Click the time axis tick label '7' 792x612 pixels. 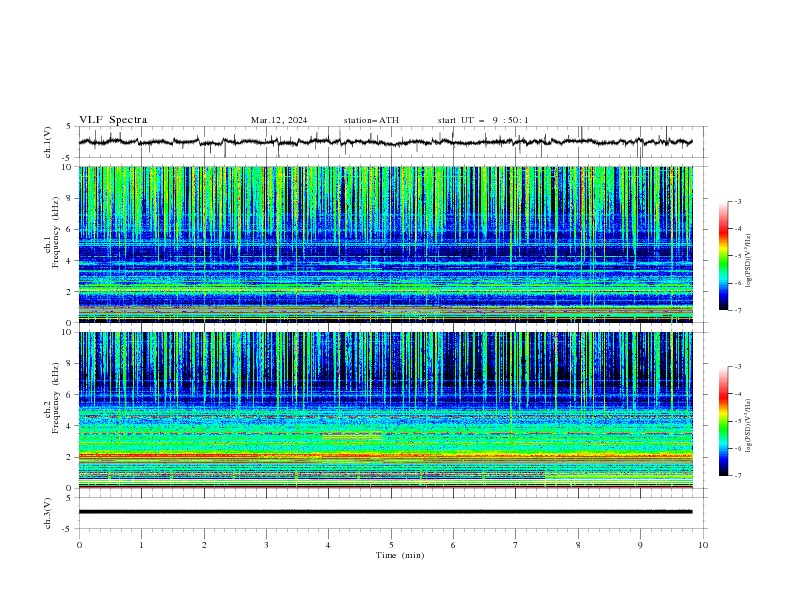click(x=515, y=545)
